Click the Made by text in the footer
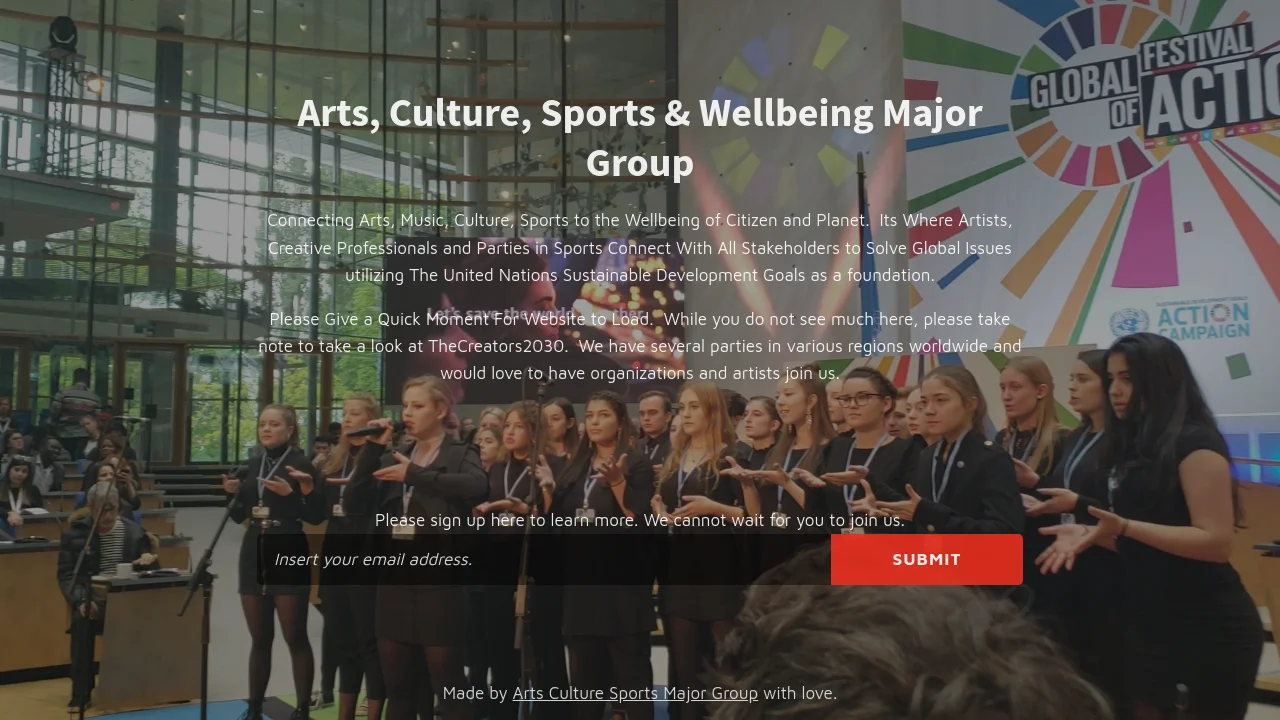The width and height of the screenshot is (1280, 720). click(x=475, y=693)
